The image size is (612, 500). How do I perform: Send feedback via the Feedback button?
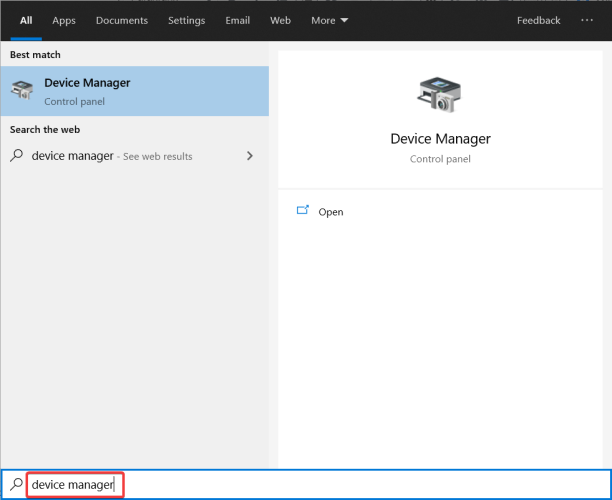click(x=538, y=20)
